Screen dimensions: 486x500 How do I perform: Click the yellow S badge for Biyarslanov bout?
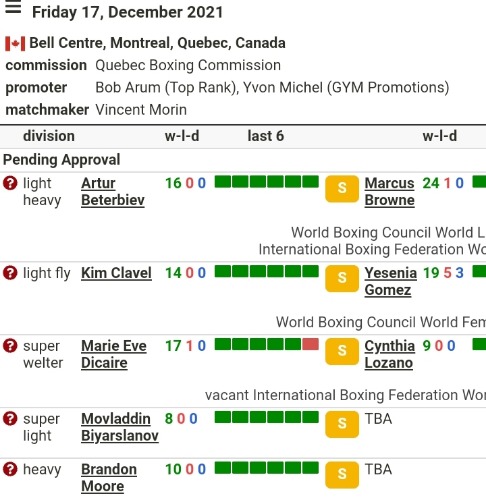click(x=342, y=424)
